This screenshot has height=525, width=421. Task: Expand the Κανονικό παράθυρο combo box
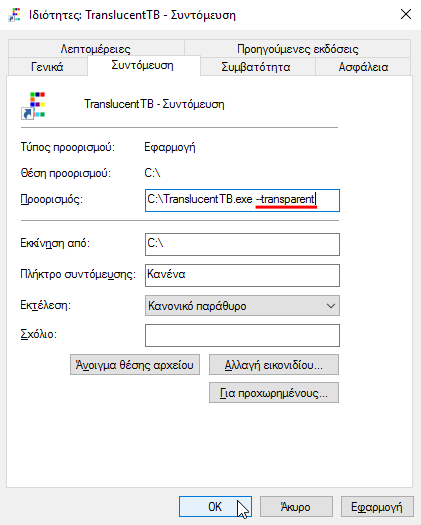(242, 305)
